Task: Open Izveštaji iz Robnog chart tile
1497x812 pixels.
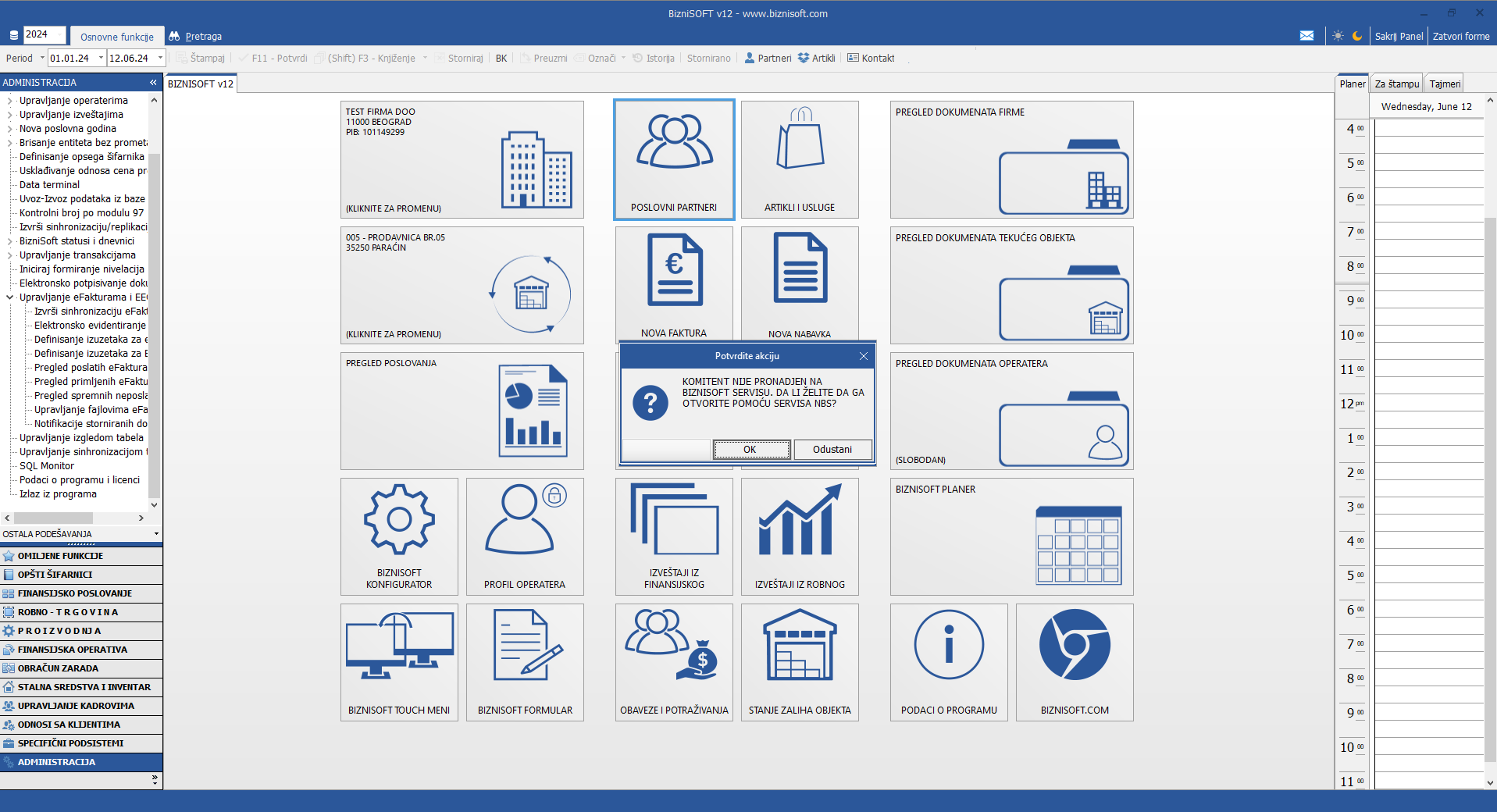Action: click(799, 536)
